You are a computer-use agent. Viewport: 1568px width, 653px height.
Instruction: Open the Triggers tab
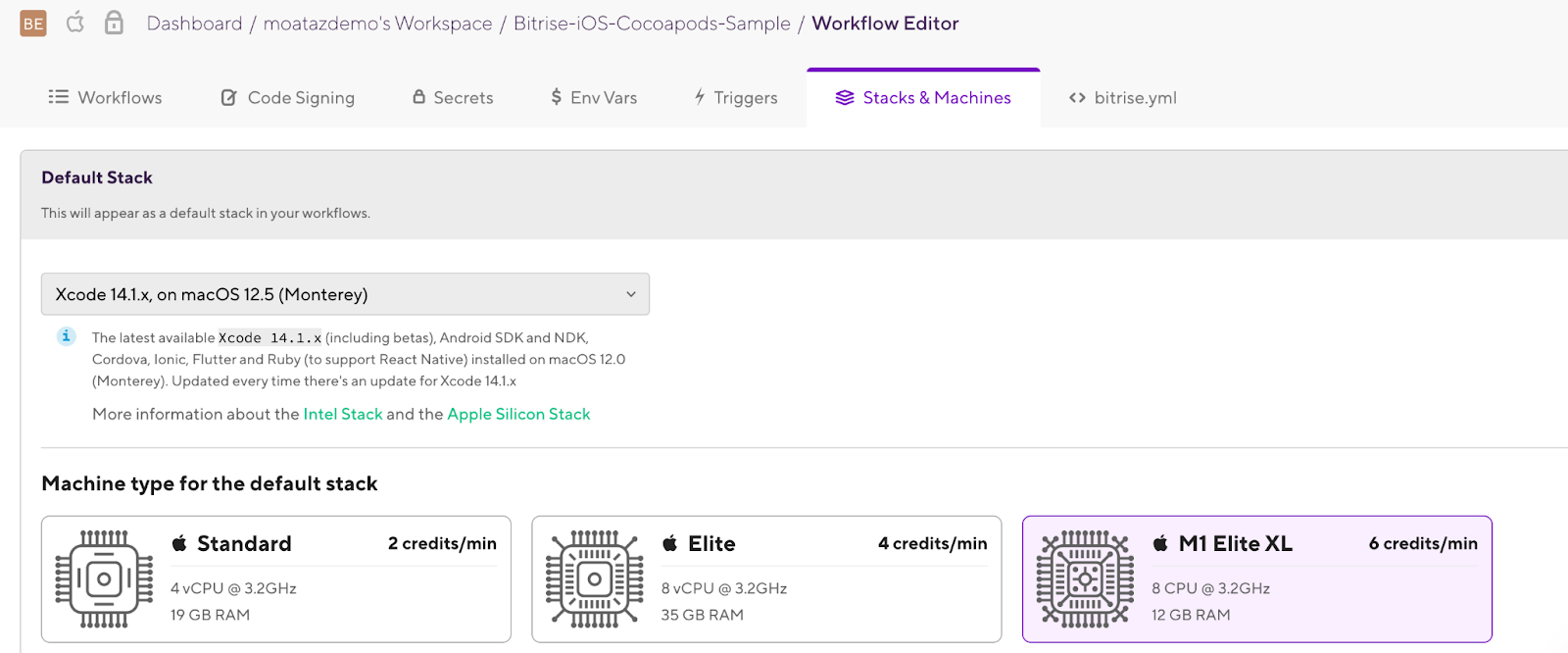(735, 97)
